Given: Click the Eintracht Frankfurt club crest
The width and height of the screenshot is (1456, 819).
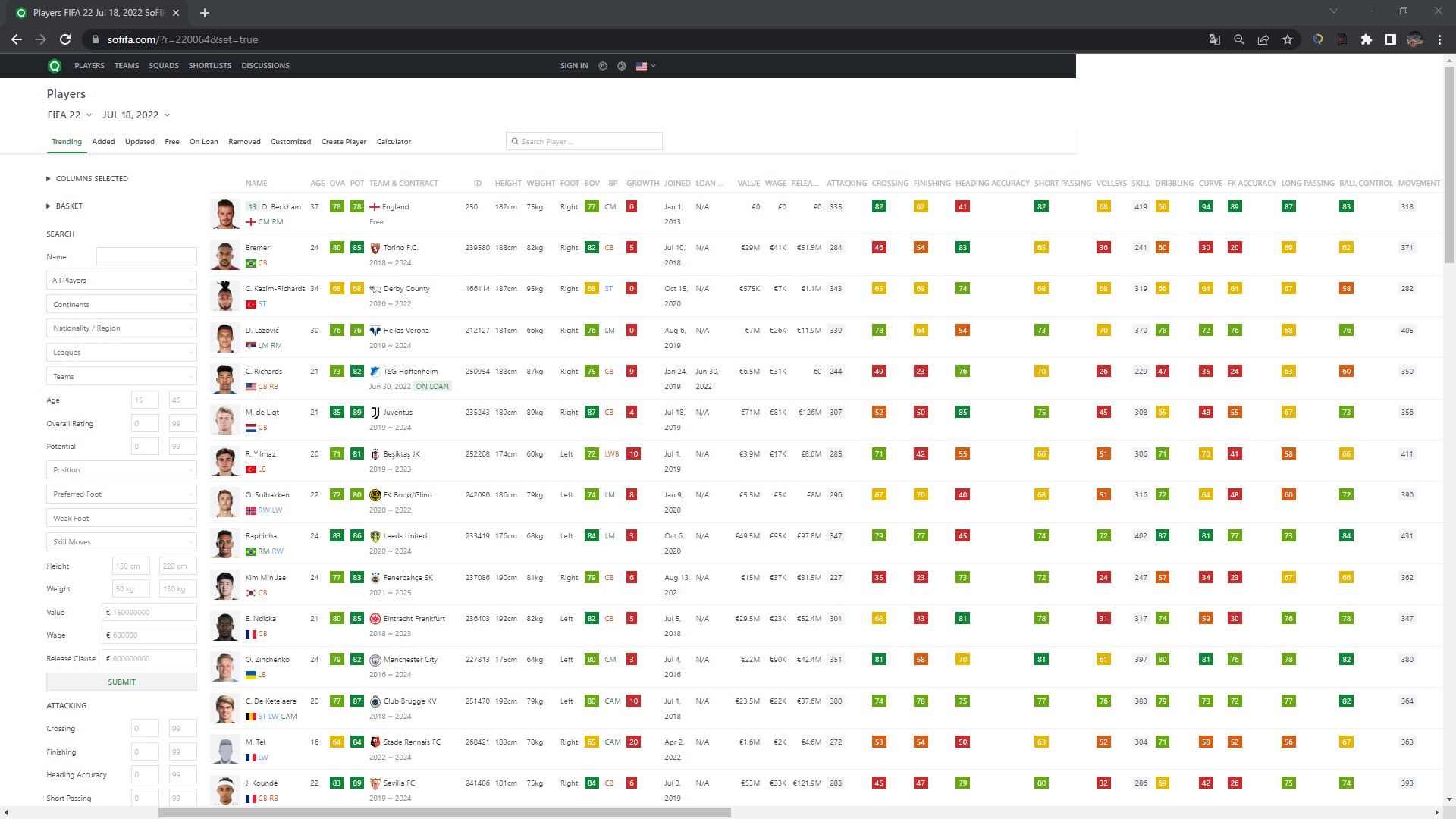Looking at the screenshot, I should [x=375, y=619].
